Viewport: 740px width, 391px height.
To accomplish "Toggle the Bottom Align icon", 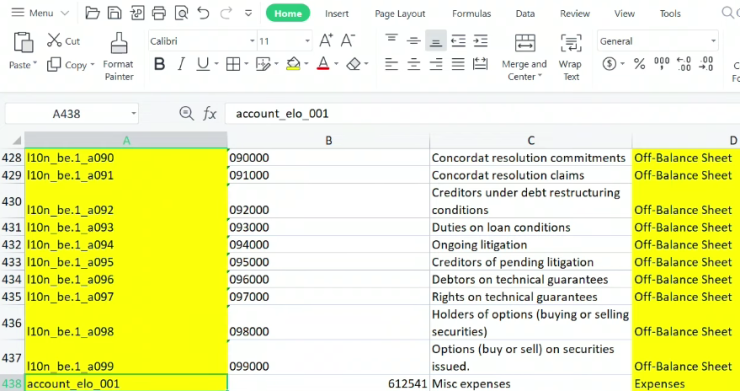I will pyautogui.click(x=436, y=41).
